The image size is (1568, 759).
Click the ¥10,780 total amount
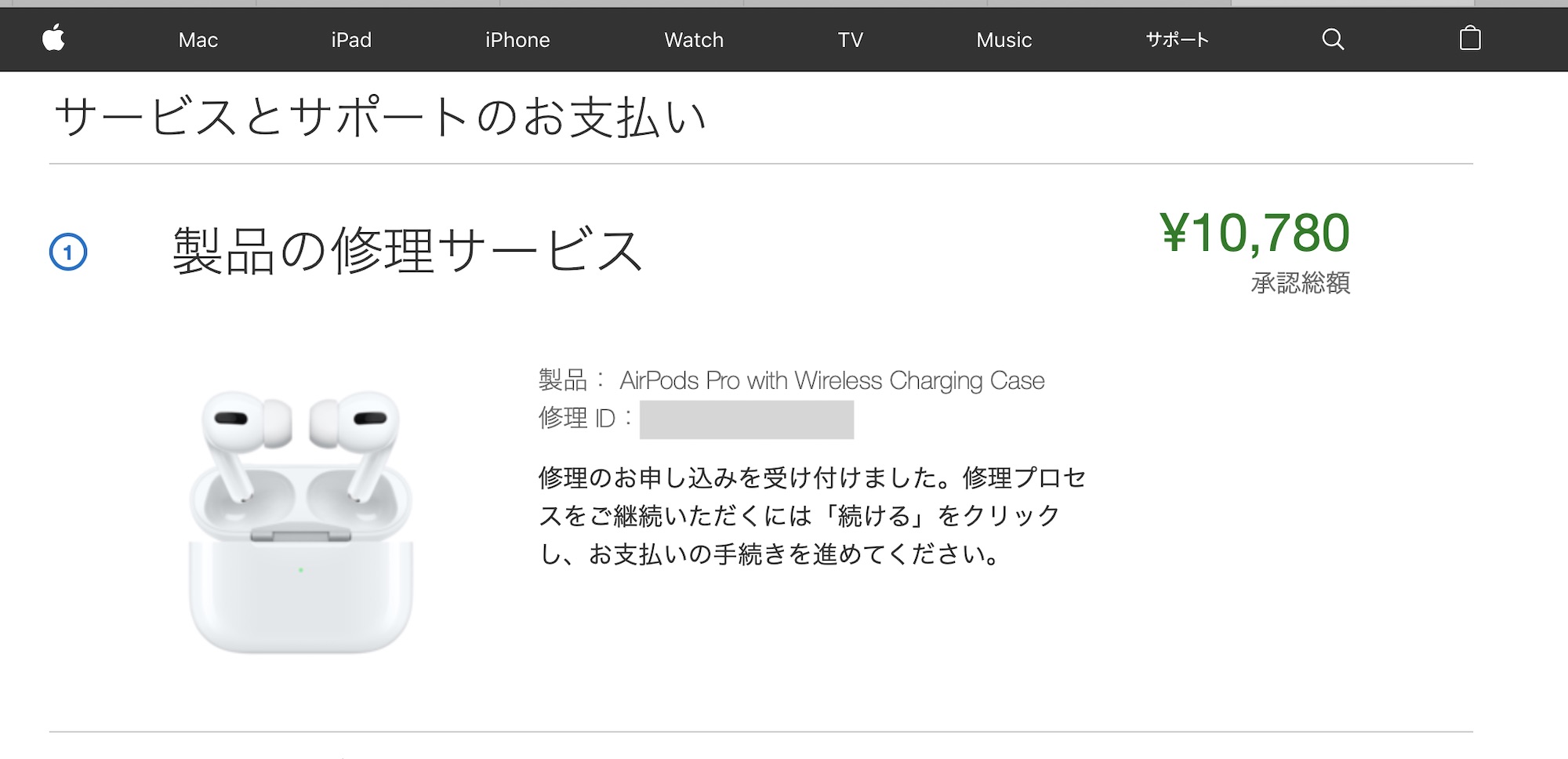pyautogui.click(x=1255, y=233)
